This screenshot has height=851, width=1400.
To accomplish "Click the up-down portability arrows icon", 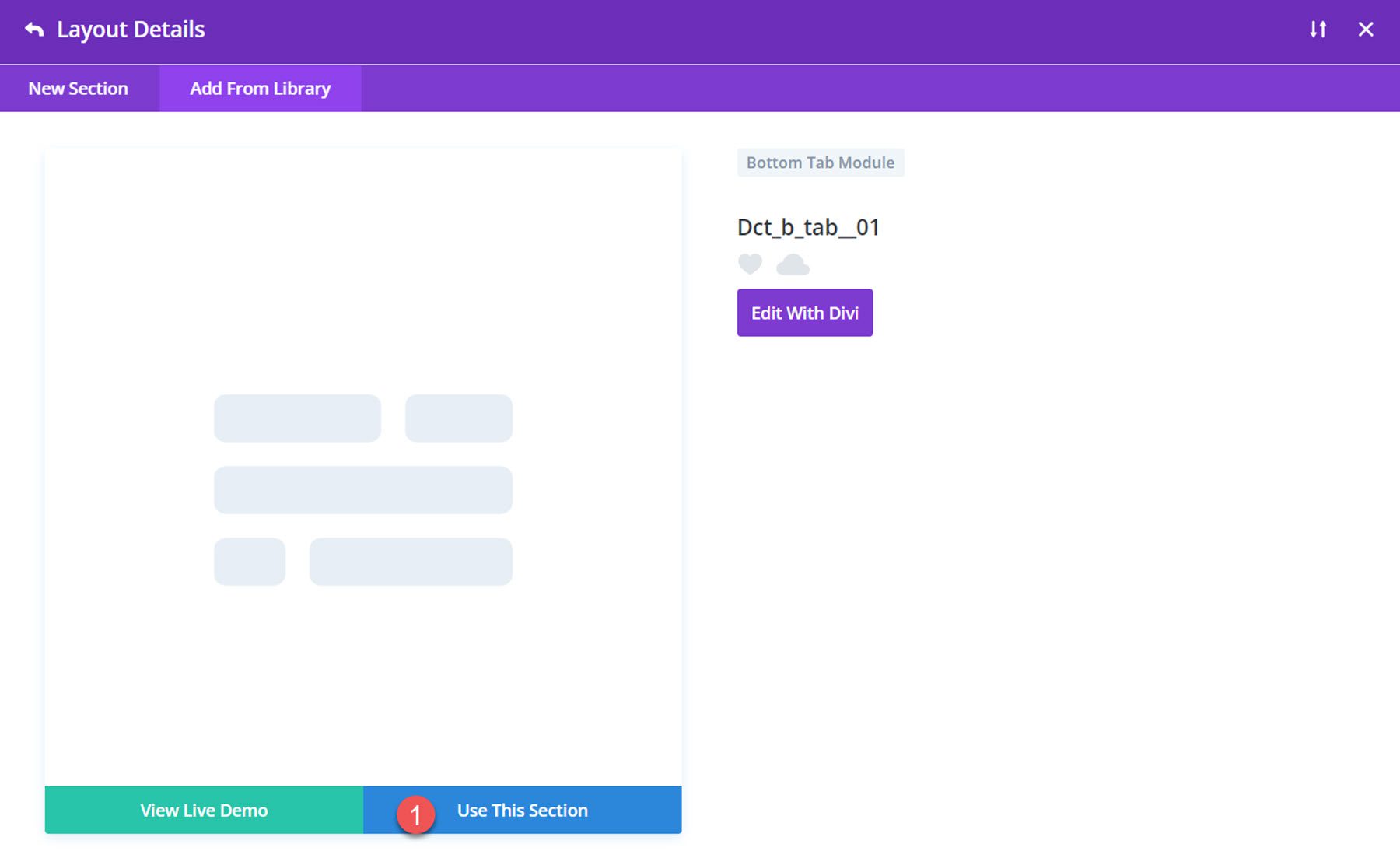I will pyautogui.click(x=1318, y=29).
